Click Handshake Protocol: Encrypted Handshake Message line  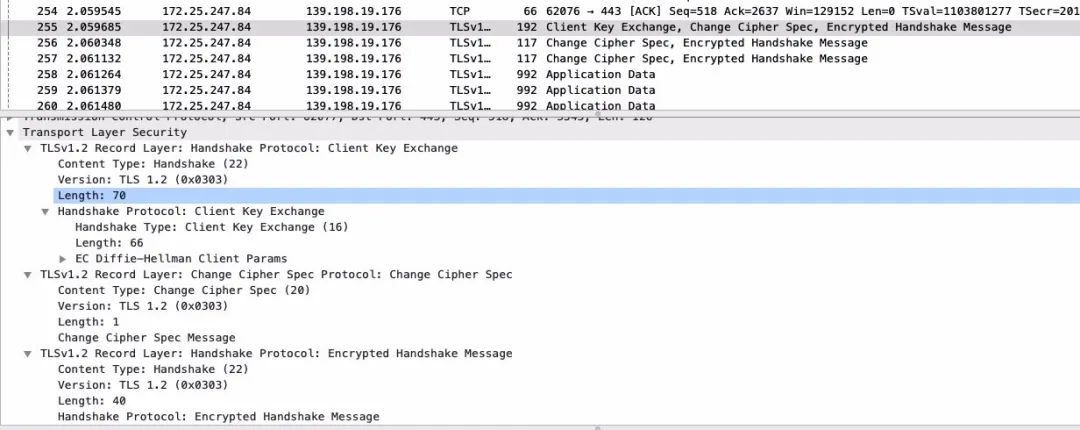pyautogui.click(x=218, y=417)
